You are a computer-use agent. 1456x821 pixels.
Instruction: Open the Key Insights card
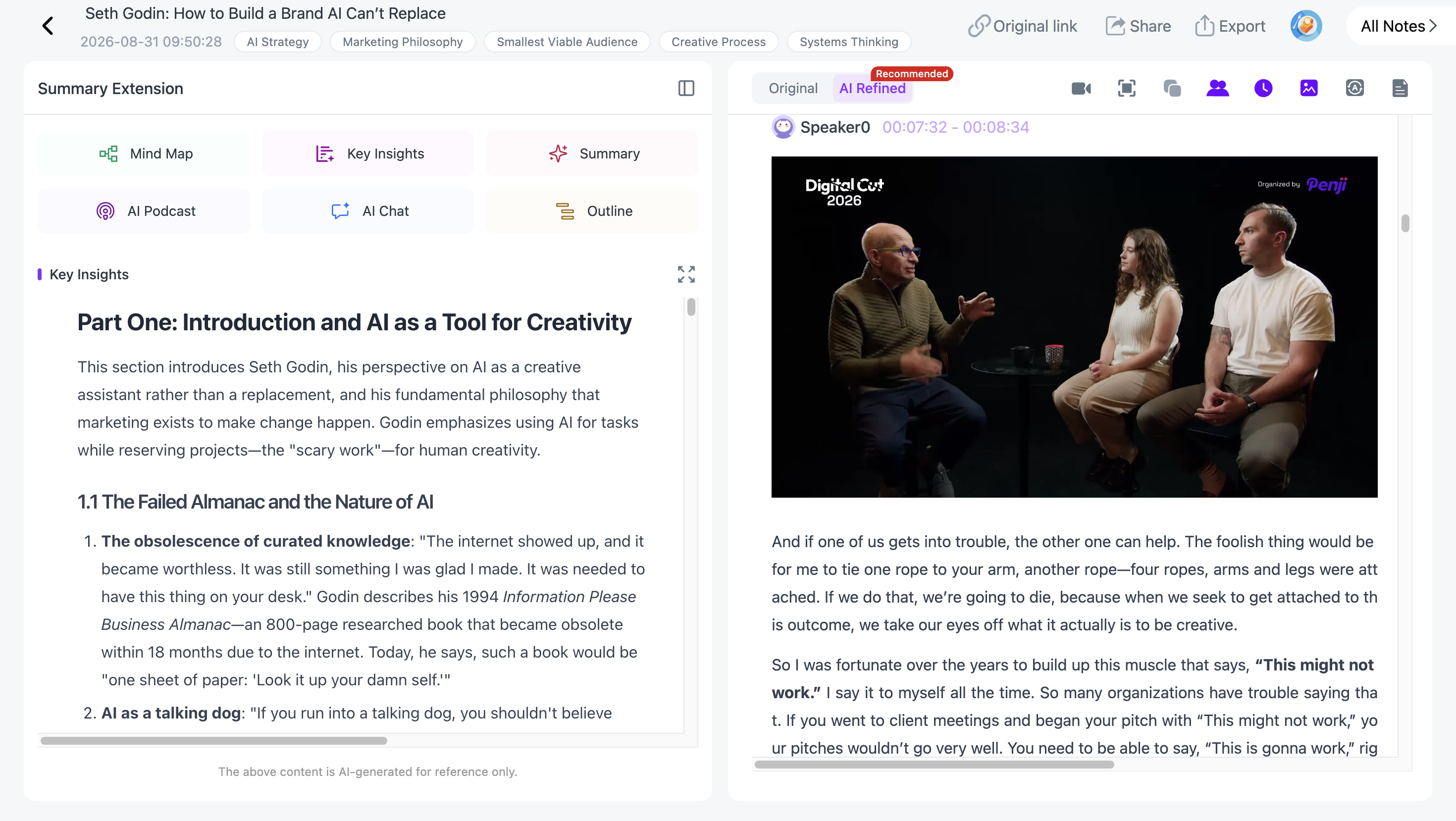pyautogui.click(x=368, y=154)
